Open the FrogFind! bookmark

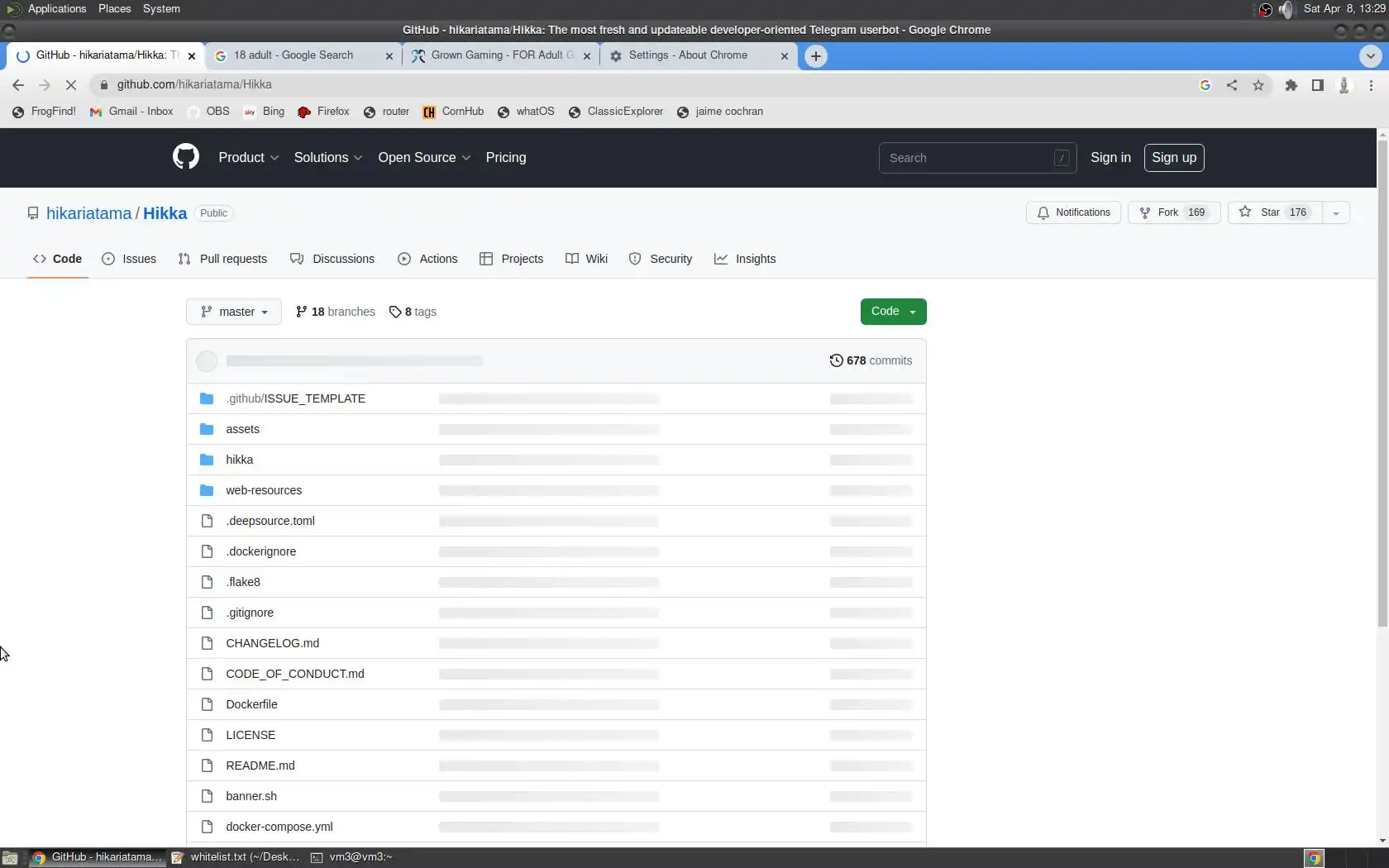pyautogui.click(x=44, y=112)
